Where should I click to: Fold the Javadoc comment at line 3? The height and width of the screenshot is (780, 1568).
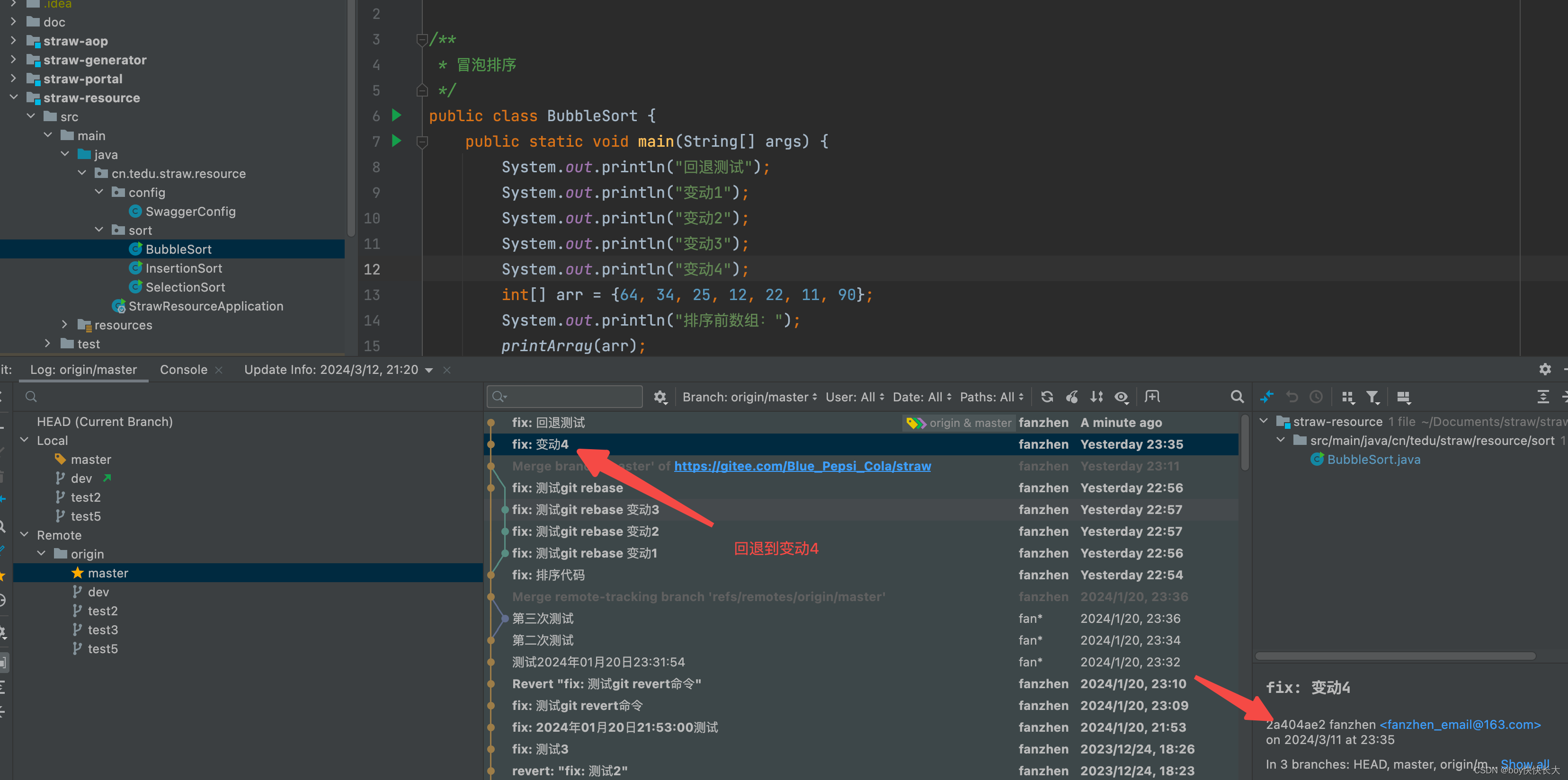tap(422, 40)
